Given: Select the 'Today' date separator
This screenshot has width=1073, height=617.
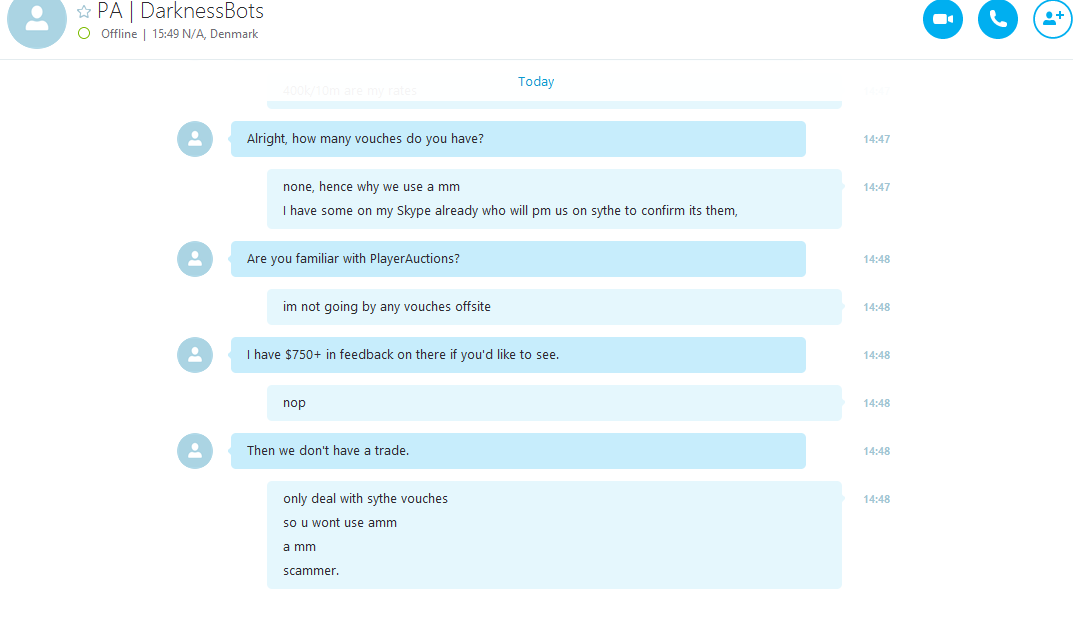Looking at the screenshot, I should coord(536,81).
